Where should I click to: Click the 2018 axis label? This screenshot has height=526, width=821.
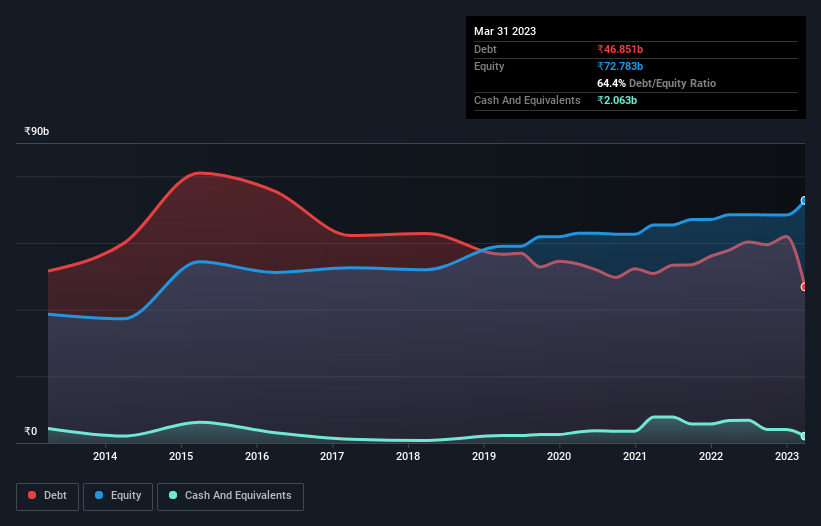pos(408,456)
